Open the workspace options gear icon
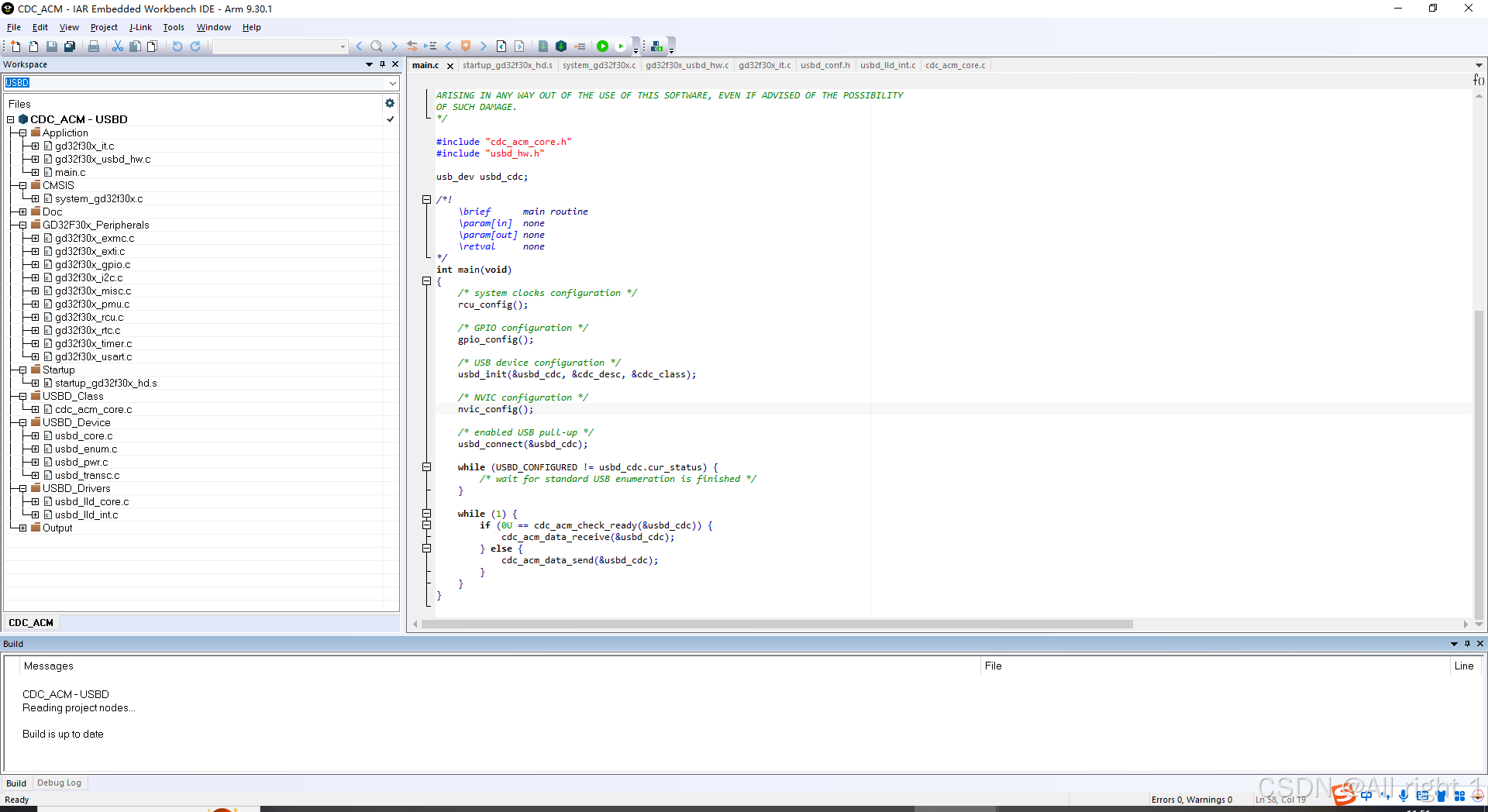 pos(390,103)
